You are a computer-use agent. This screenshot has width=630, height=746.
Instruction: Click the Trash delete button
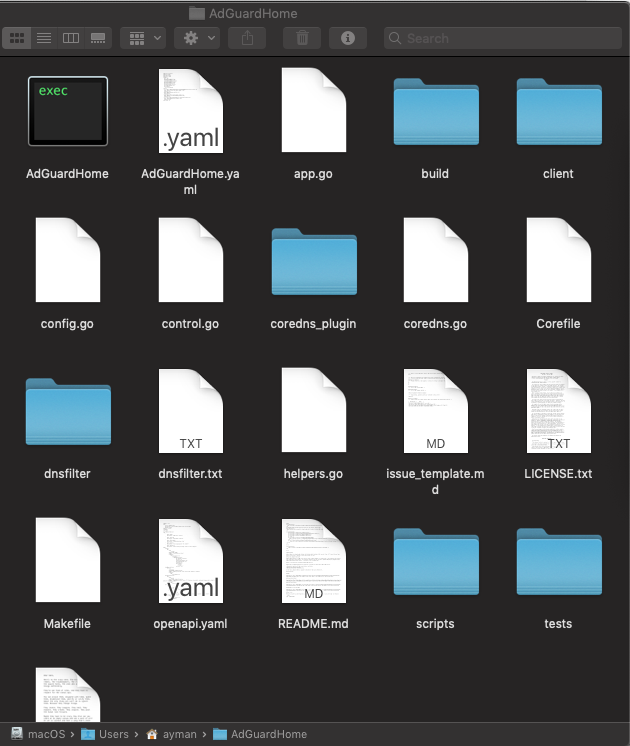(302, 38)
